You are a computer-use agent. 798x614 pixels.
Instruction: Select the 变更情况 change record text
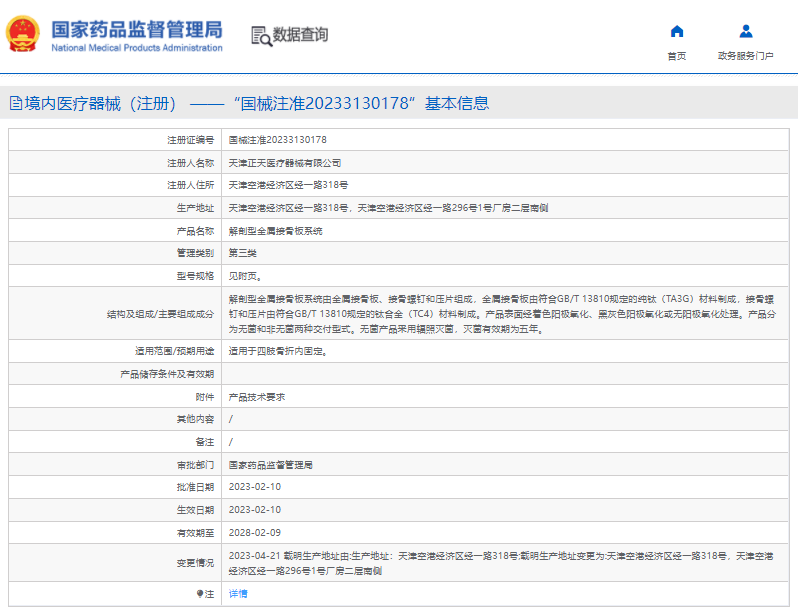pyautogui.click(x=501, y=563)
